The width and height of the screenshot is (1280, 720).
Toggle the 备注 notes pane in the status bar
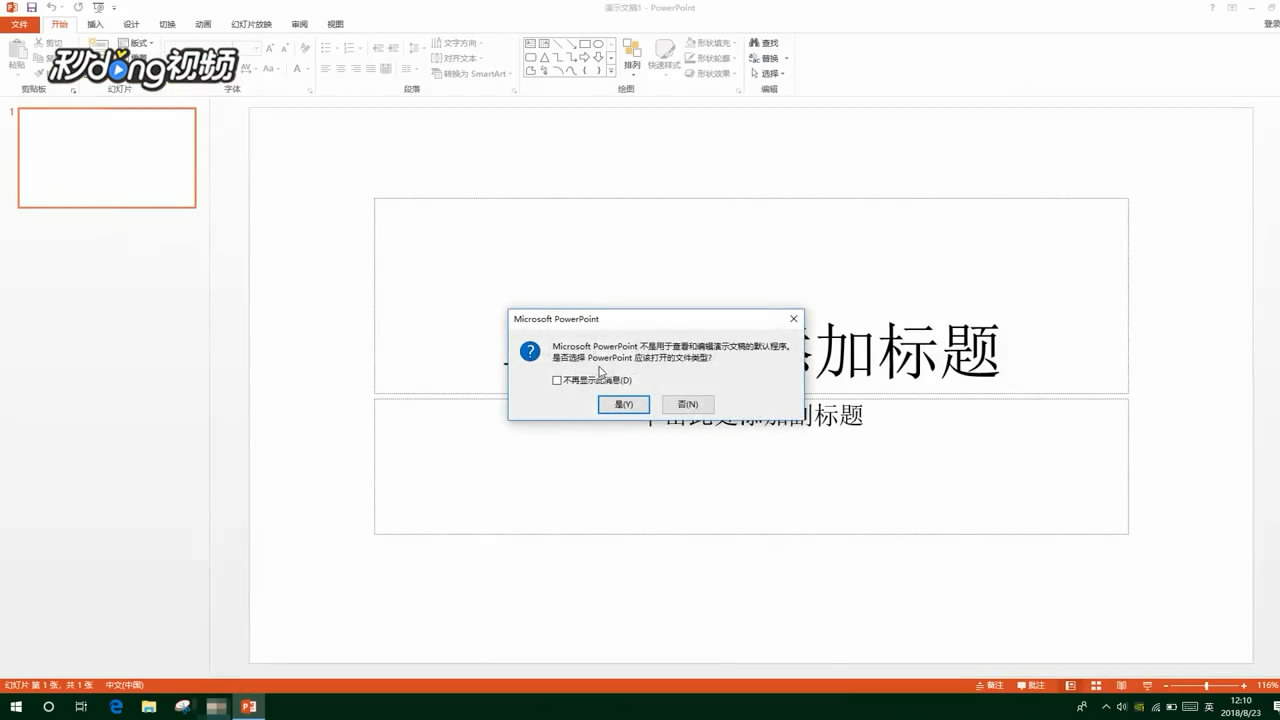(x=989, y=686)
